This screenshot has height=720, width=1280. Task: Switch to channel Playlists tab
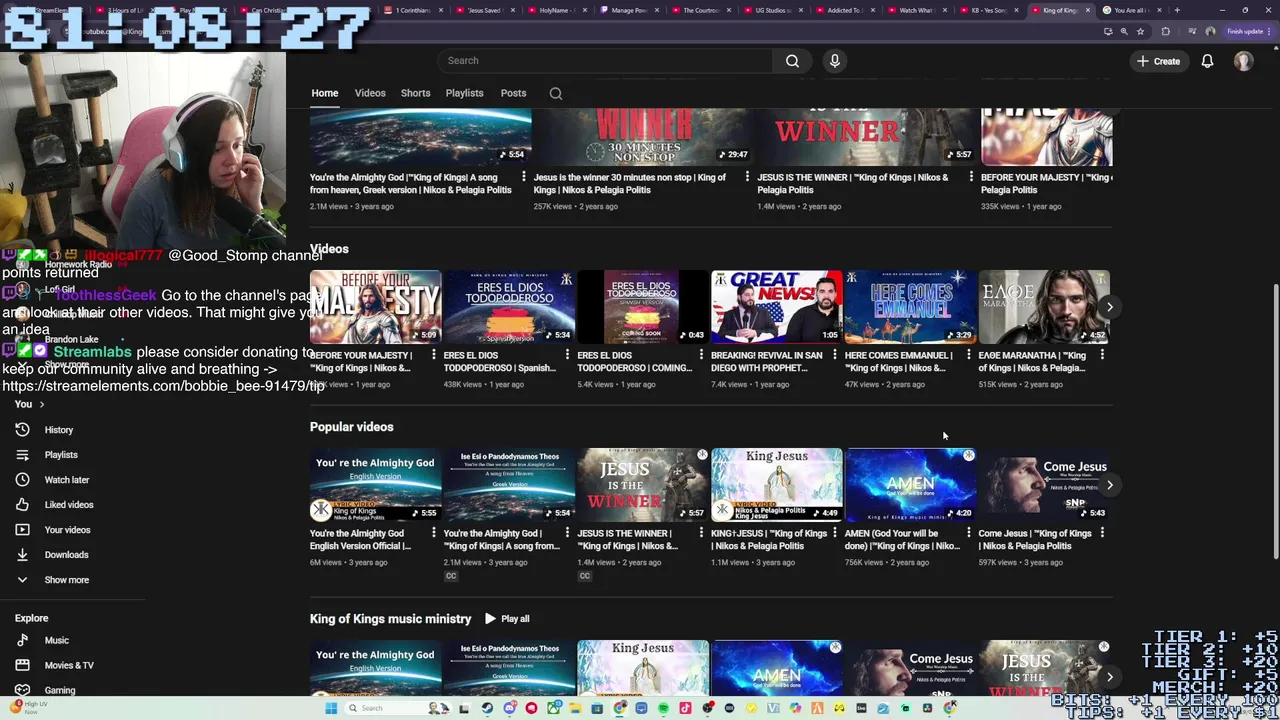[x=464, y=93]
